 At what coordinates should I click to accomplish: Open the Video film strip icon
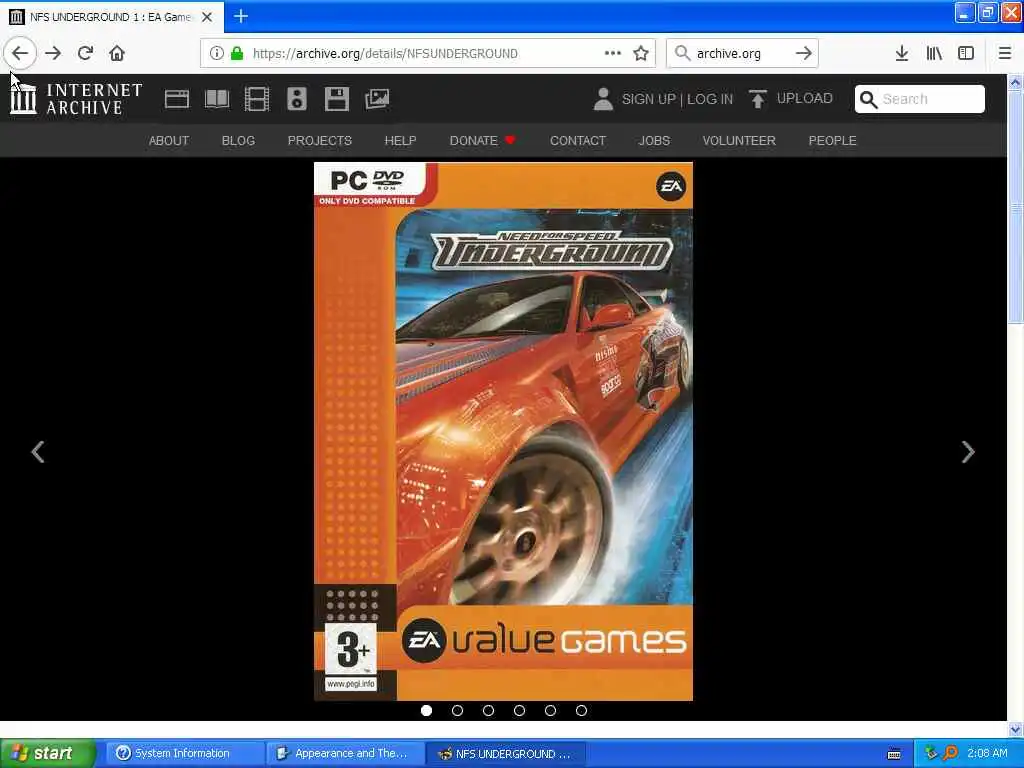pos(257,99)
